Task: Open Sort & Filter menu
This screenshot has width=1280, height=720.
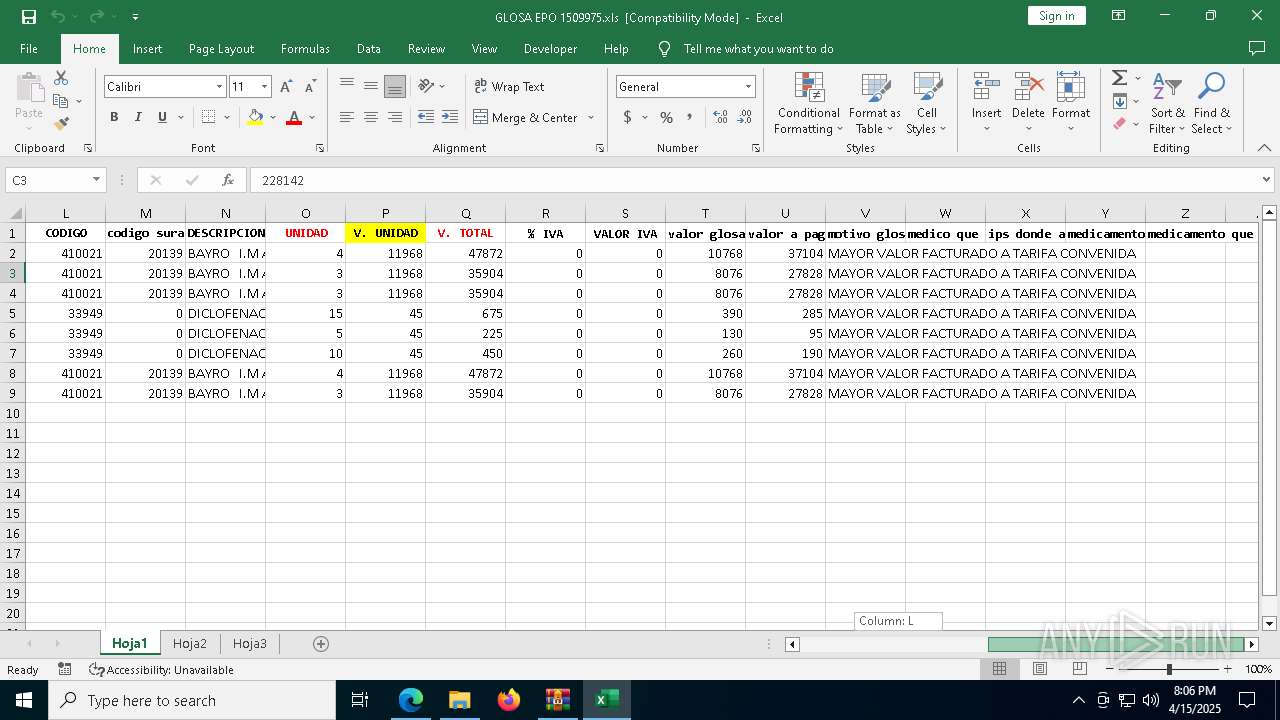Action: [x=1167, y=104]
